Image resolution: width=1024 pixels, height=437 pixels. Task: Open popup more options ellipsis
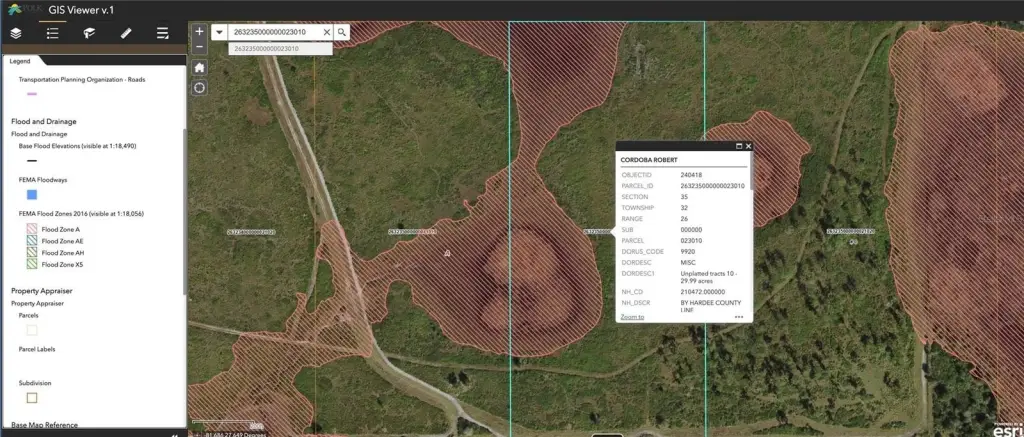click(x=738, y=316)
